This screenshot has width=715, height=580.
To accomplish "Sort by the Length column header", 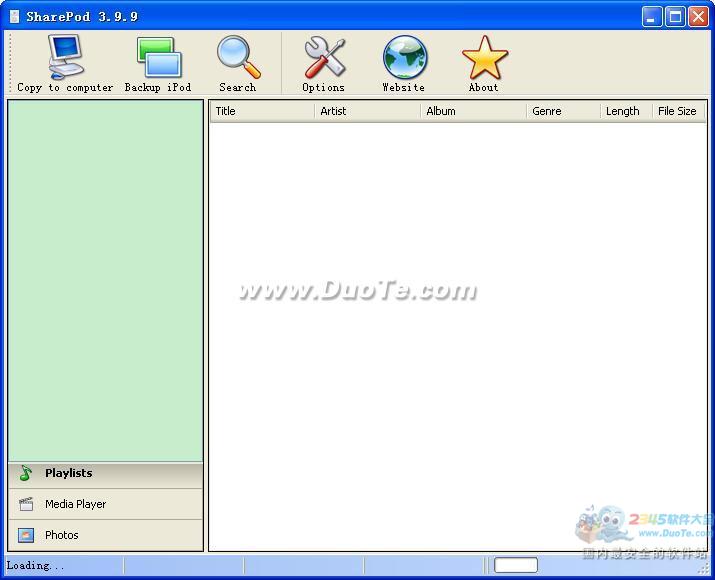I will coord(626,111).
